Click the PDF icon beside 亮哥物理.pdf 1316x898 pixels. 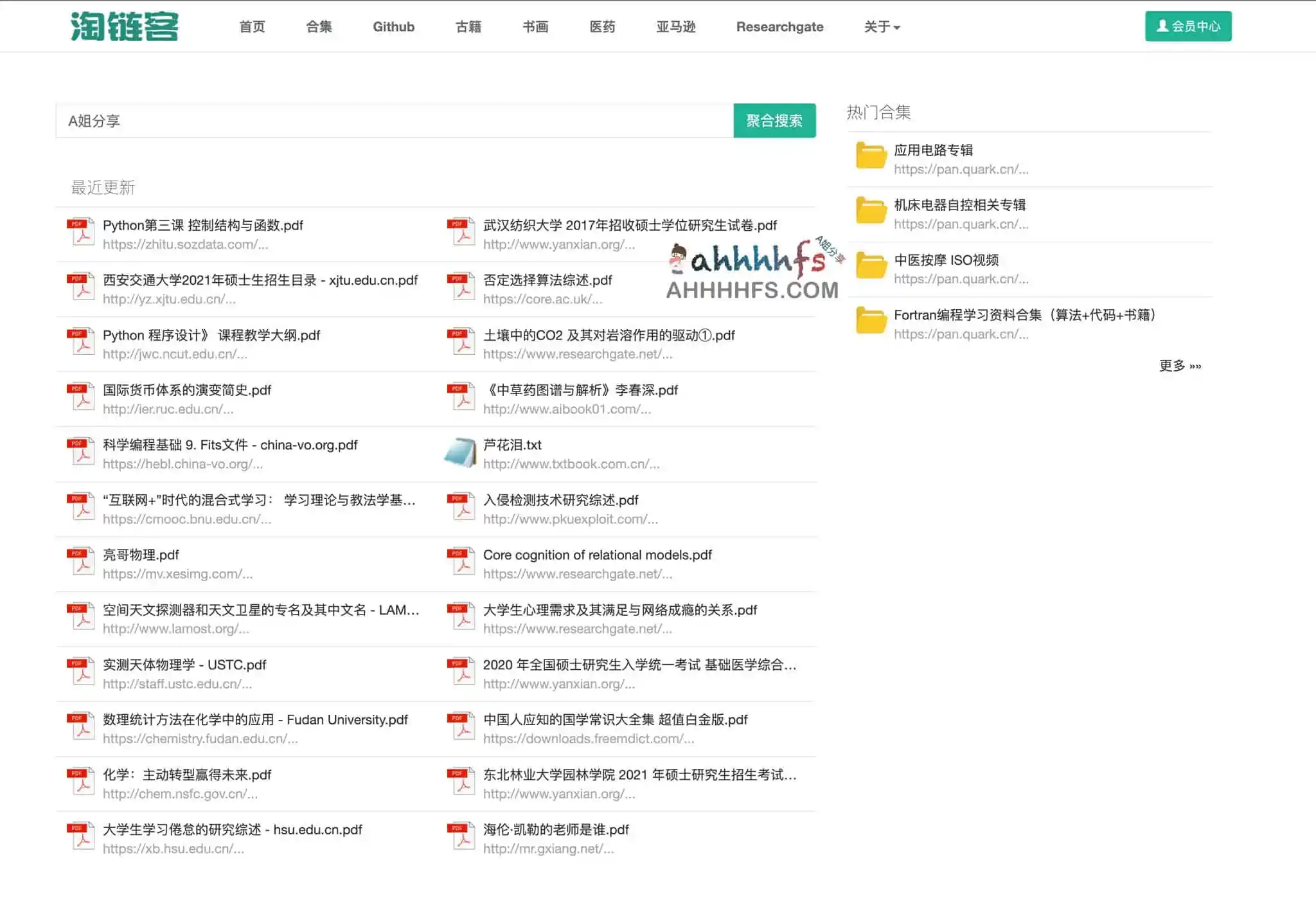80,562
